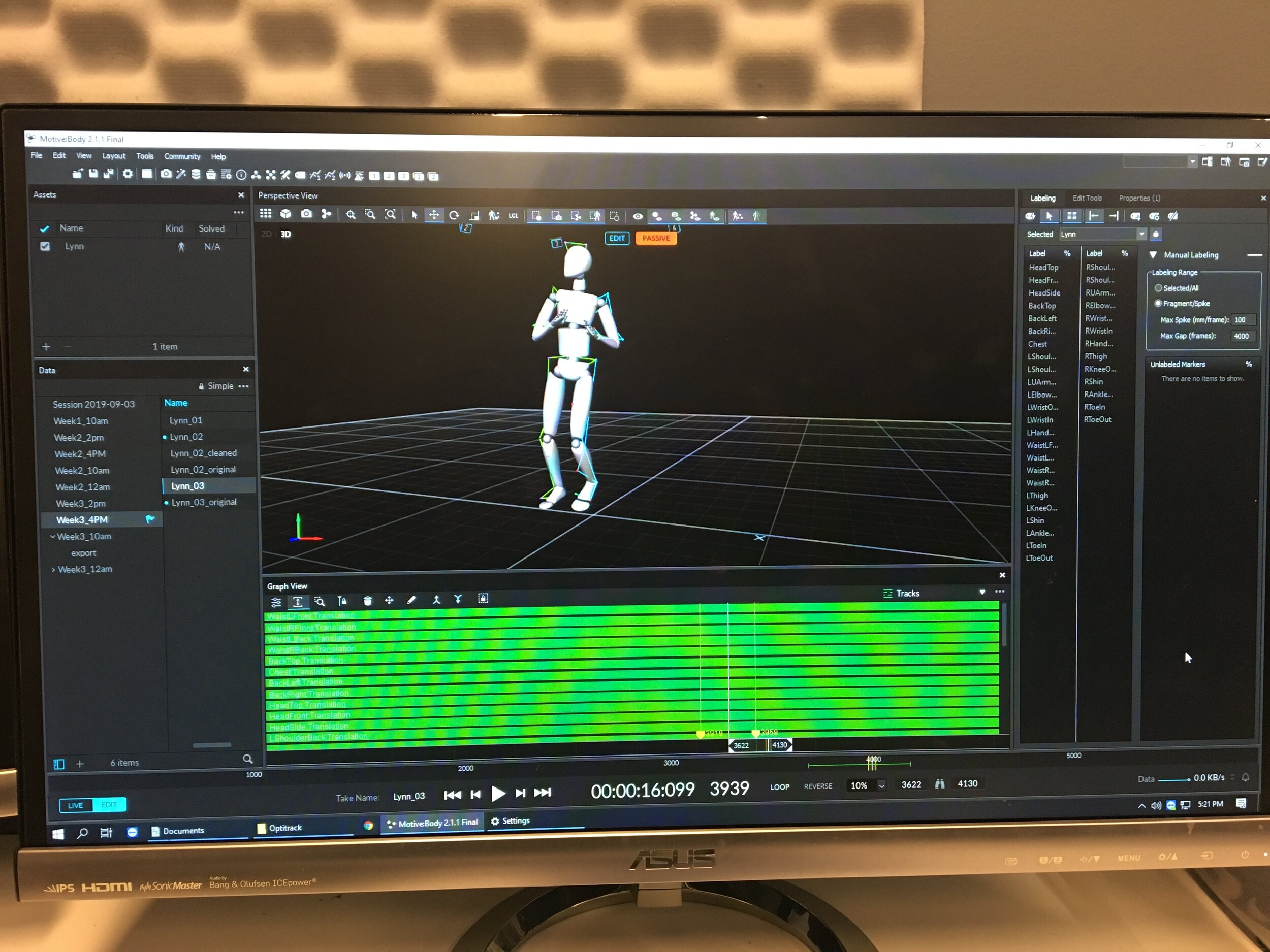
Task: Click the label columns layout icon
Action: (1071, 216)
